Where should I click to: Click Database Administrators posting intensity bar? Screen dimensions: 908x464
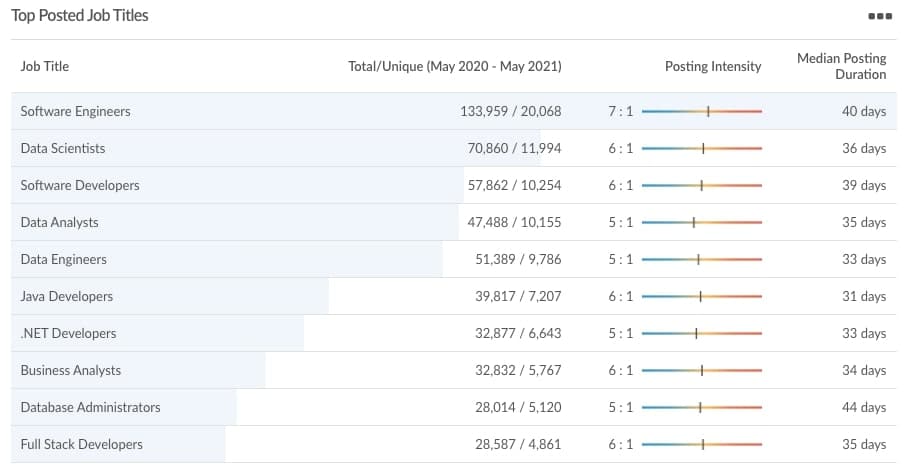(702, 407)
